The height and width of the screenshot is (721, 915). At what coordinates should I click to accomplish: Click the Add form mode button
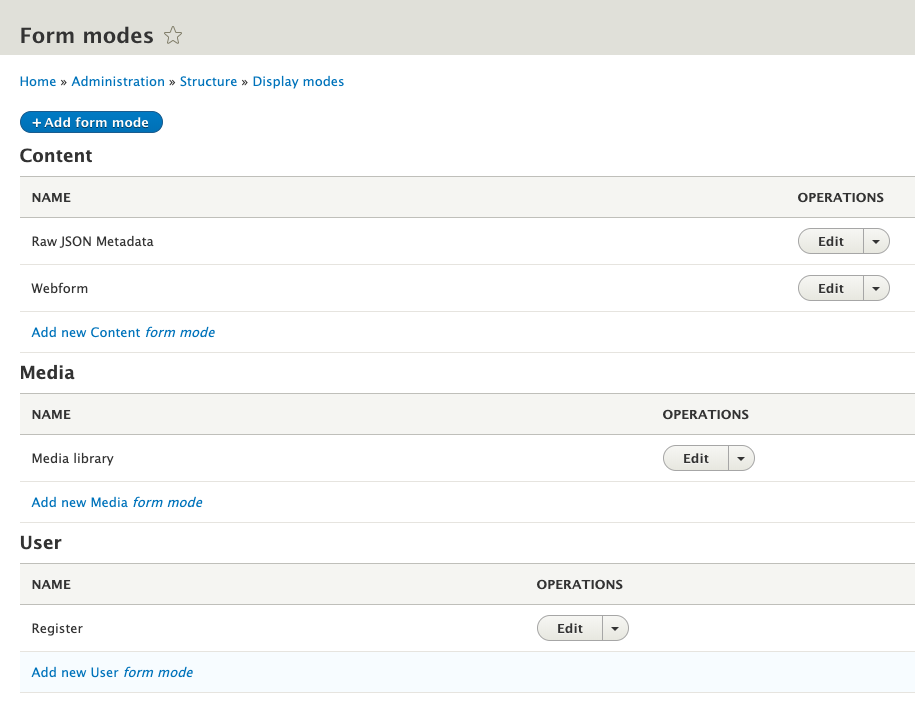(x=91, y=122)
